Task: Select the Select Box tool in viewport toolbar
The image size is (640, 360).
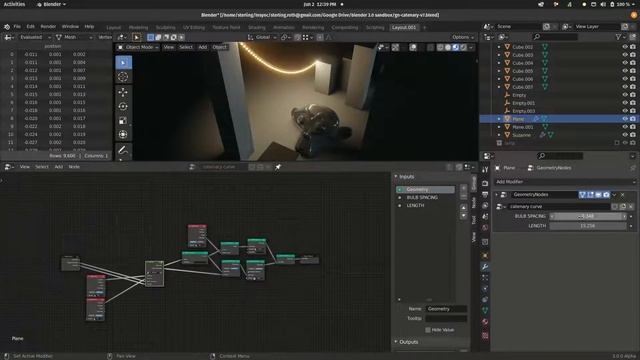Action: pos(123,62)
